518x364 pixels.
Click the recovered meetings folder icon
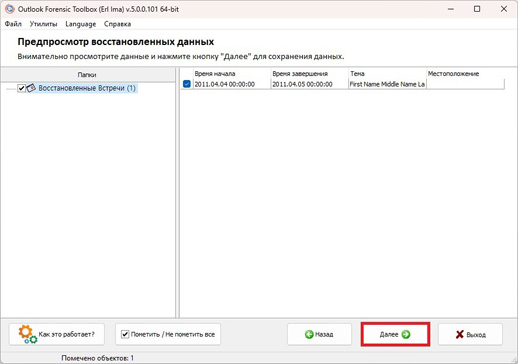[31, 88]
